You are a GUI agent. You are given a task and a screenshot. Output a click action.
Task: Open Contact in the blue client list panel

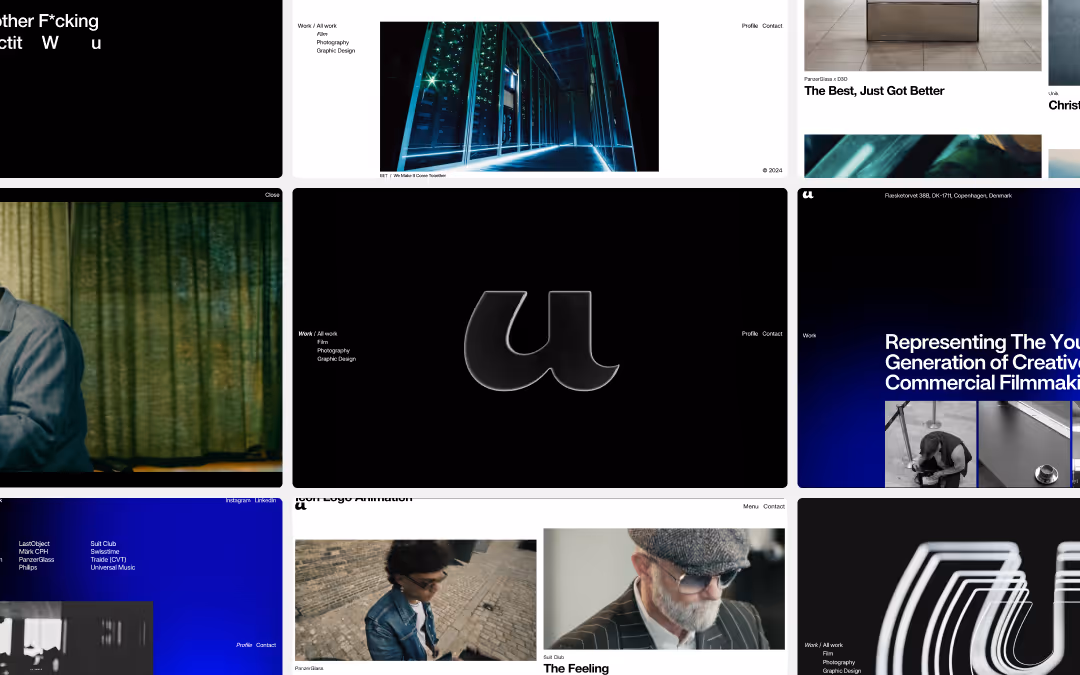pyautogui.click(x=266, y=645)
